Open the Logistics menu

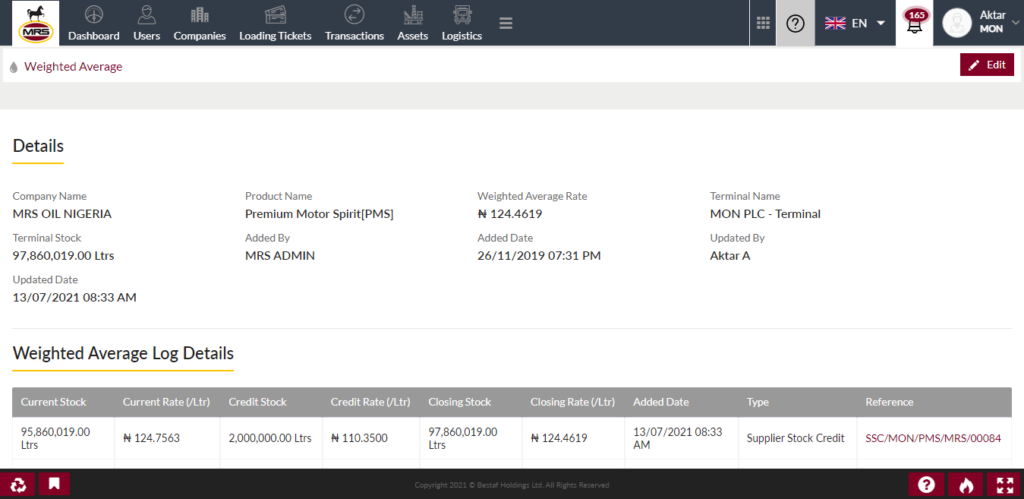tap(462, 24)
